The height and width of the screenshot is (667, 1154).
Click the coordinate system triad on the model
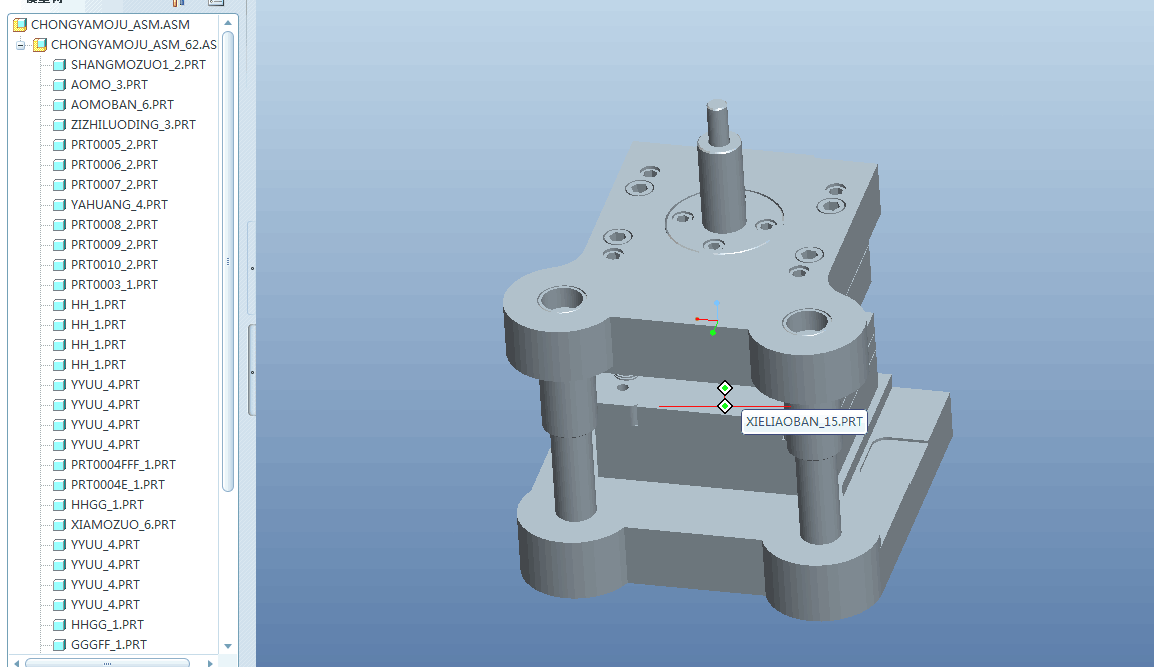[709, 318]
